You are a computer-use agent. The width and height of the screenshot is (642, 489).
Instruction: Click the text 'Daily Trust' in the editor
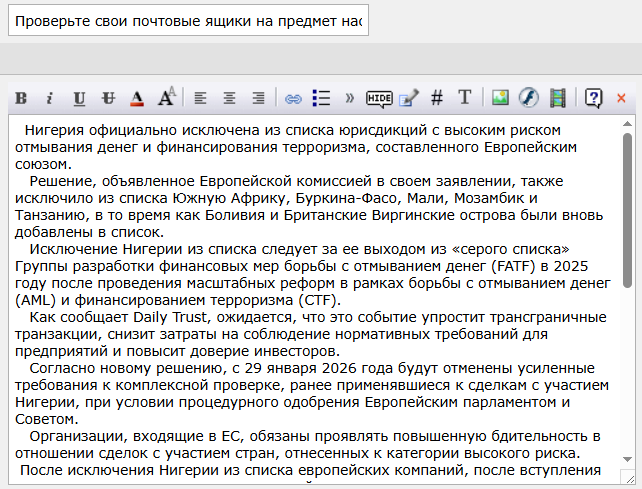pos(170,317)
